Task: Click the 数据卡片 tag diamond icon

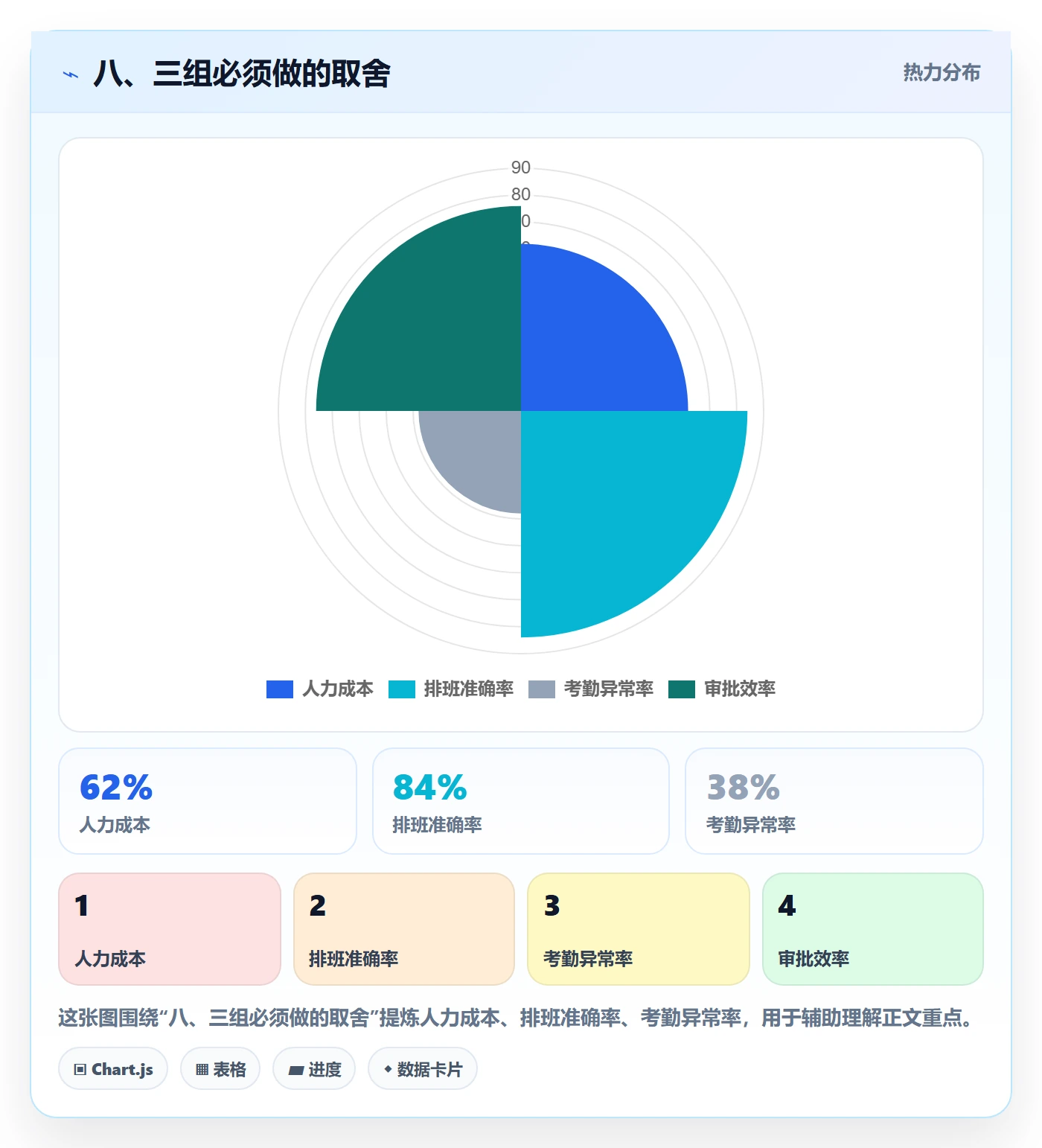Action: (388, 1069)
